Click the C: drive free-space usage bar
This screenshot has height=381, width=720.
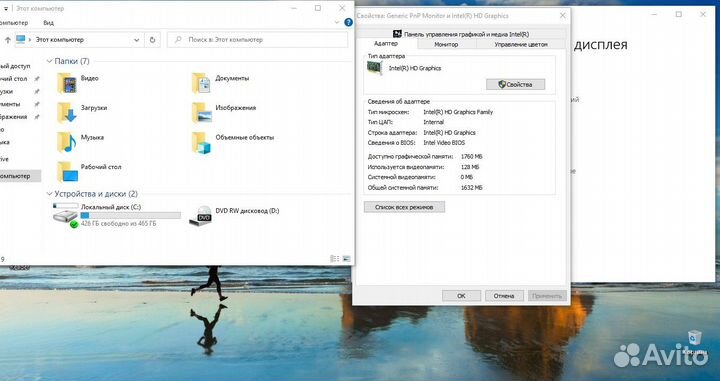[x=130, y=215]
